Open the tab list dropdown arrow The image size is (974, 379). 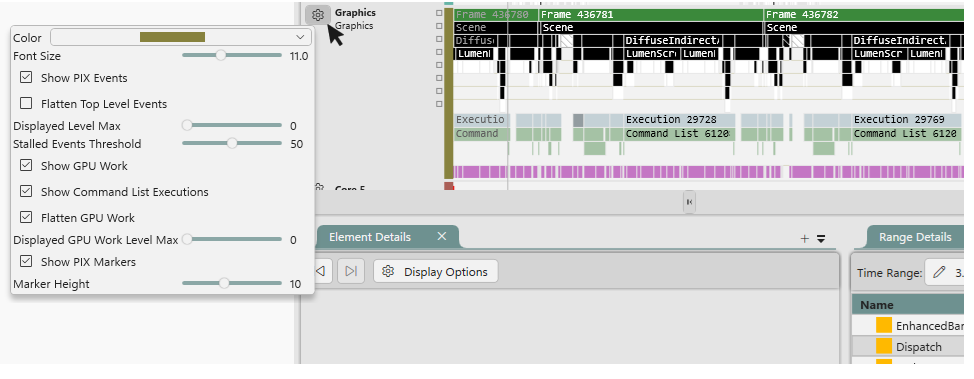(x=821, y=239)
